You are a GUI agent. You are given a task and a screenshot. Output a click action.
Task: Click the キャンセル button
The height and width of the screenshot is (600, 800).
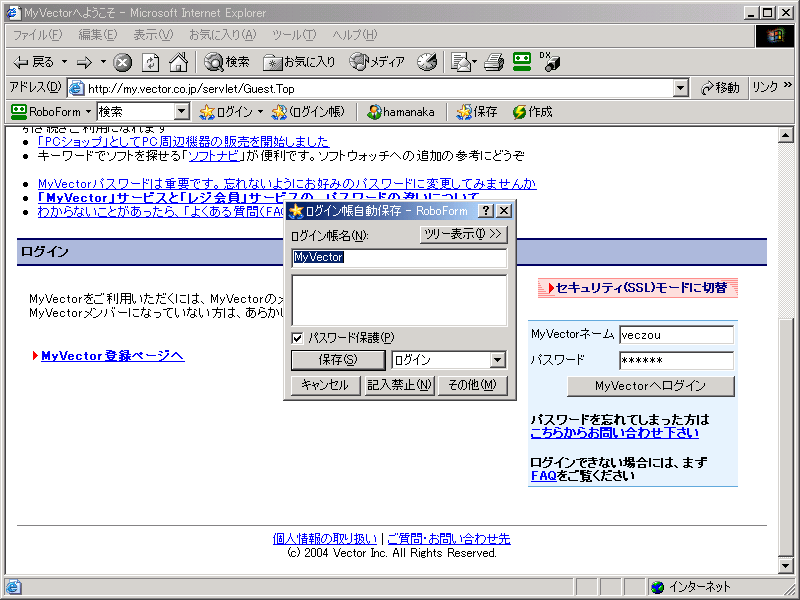click(x=325, y=385)
